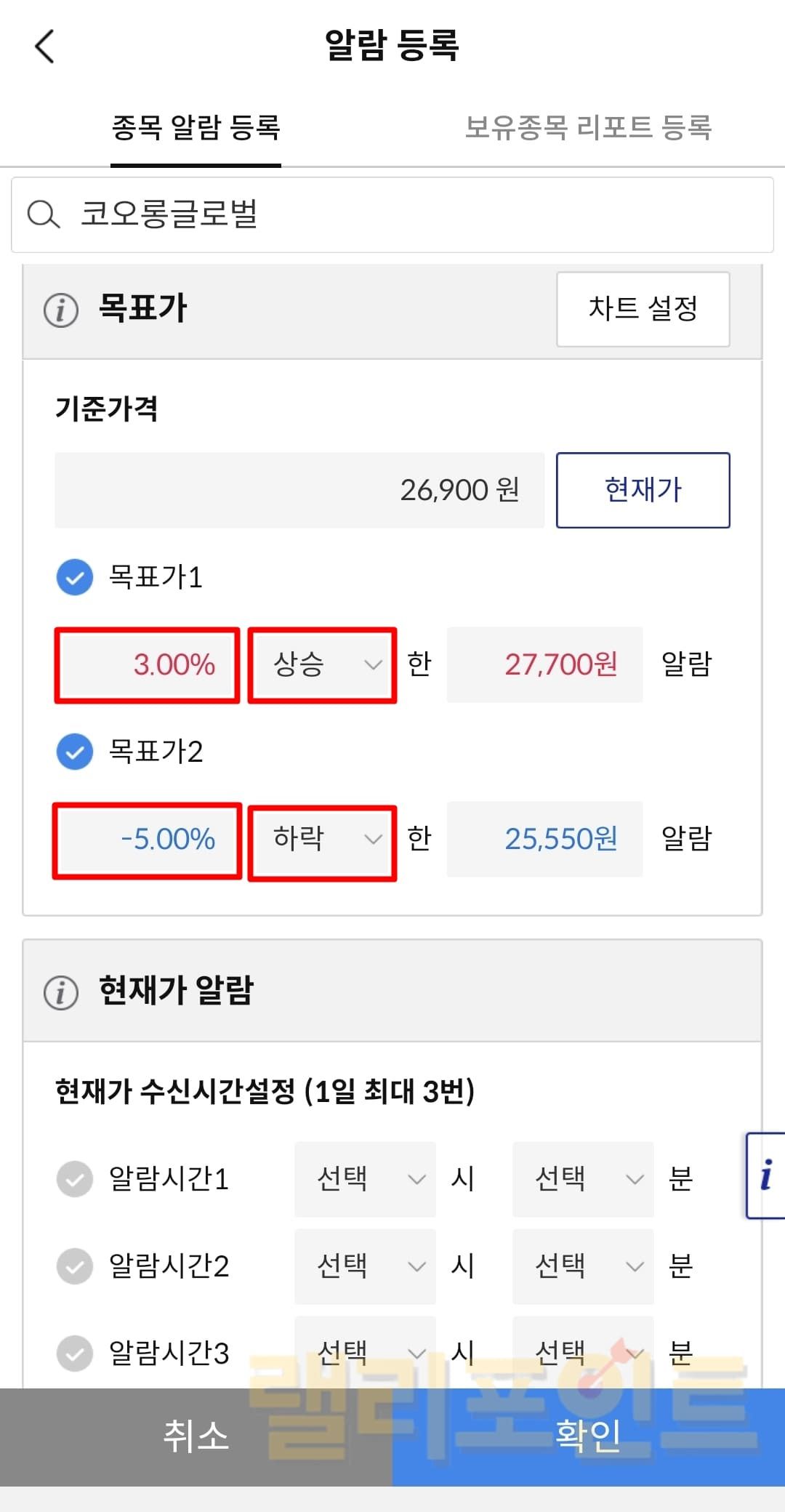This screenshot has height=1512, width=785.
Task: Open the 하락 direction dropdown
Action: [322, 840]
